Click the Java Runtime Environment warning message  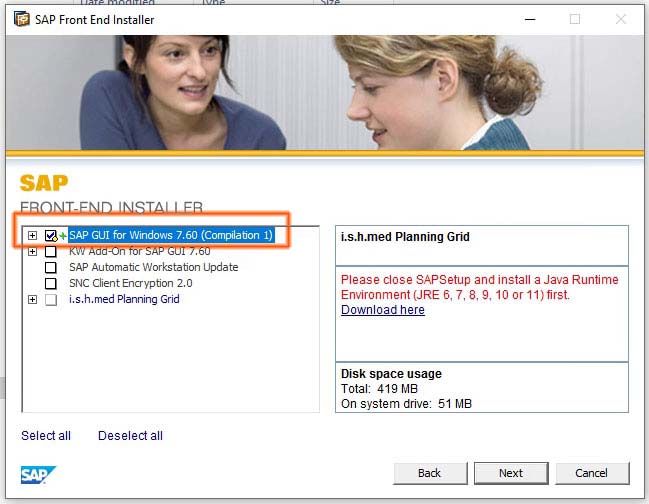click(479, 287)
